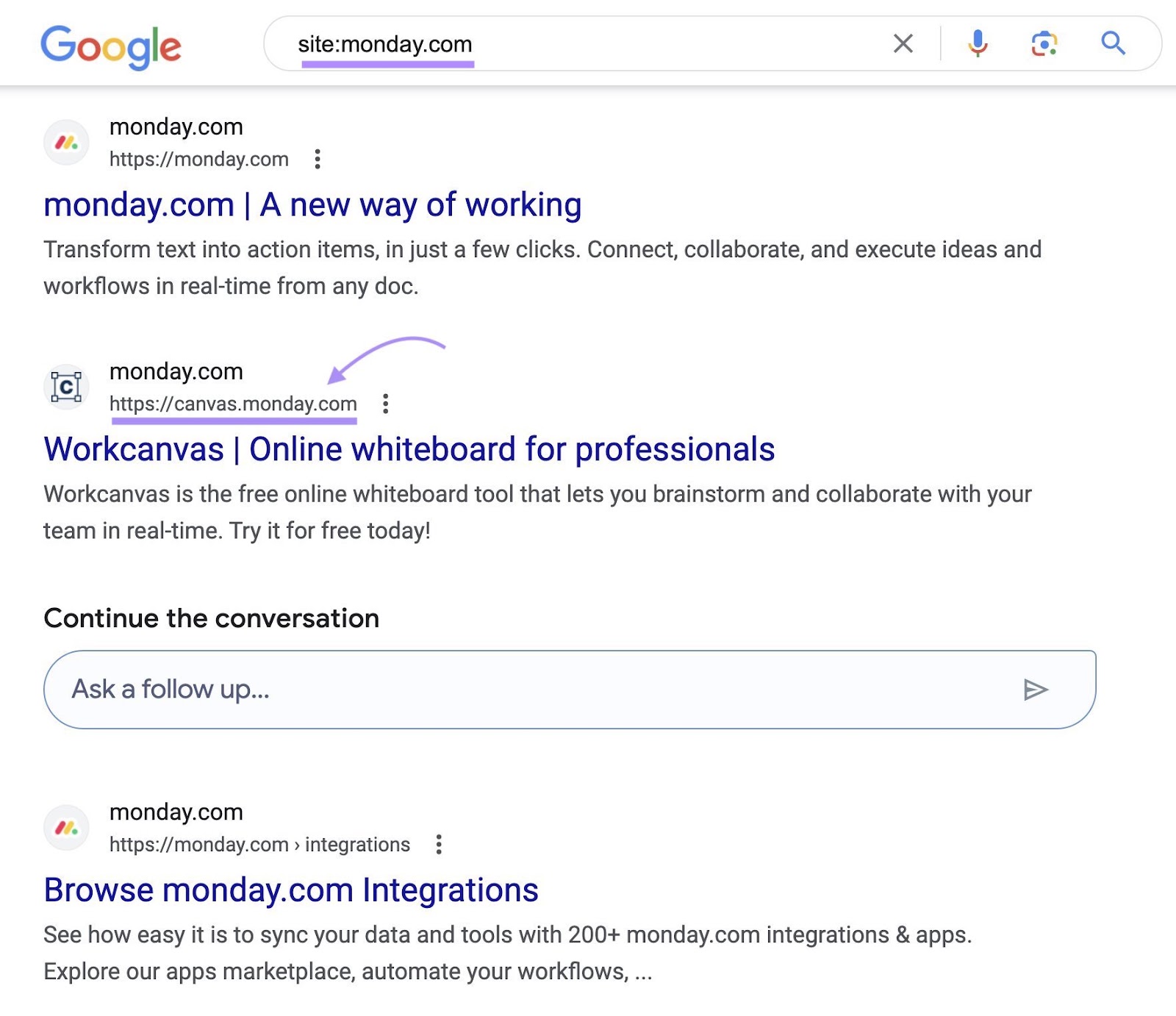Image resolution: width=1176 pixels, height=1016 pixels.
Task: Open the three-dot menu for the first result
Action: (x=318, y=159)
